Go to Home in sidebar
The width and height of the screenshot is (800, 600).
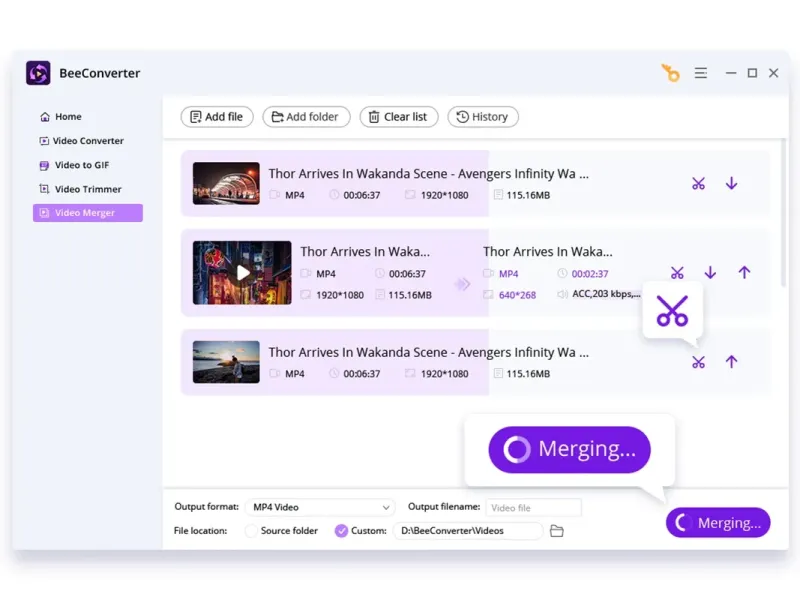[x=61, y=117]
